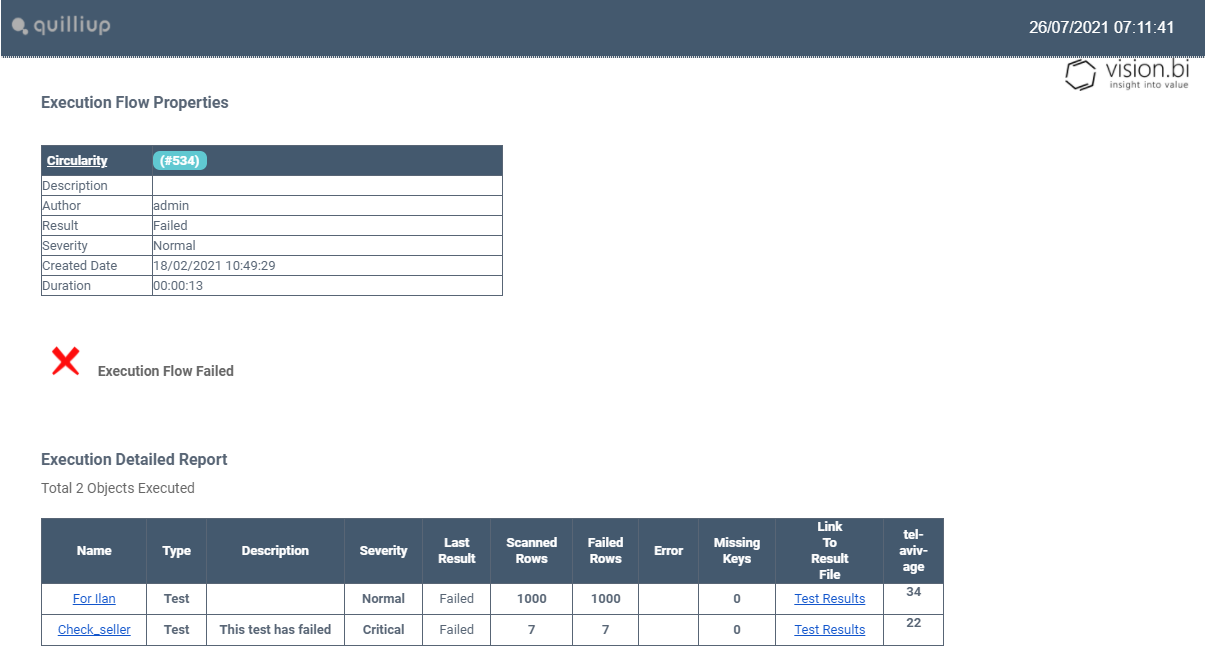Image resolution: width=1206 pixels, height=664 pixels.
Task: Click the Execution Flow Failed message
Action: point(166,371)
